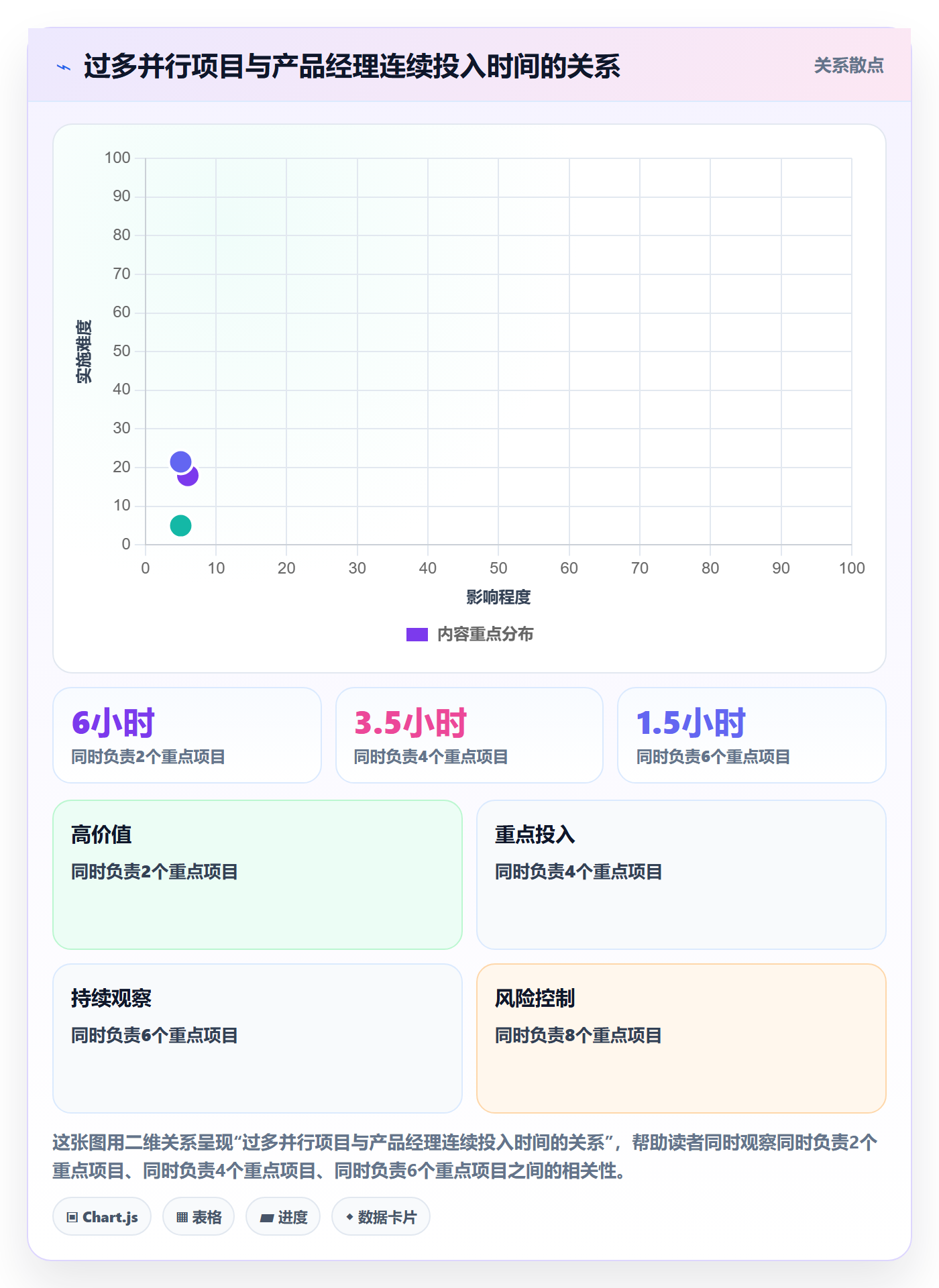939x1288 pixels.
Task: Select the teal scatter data point
Action: tap(180, 525)
